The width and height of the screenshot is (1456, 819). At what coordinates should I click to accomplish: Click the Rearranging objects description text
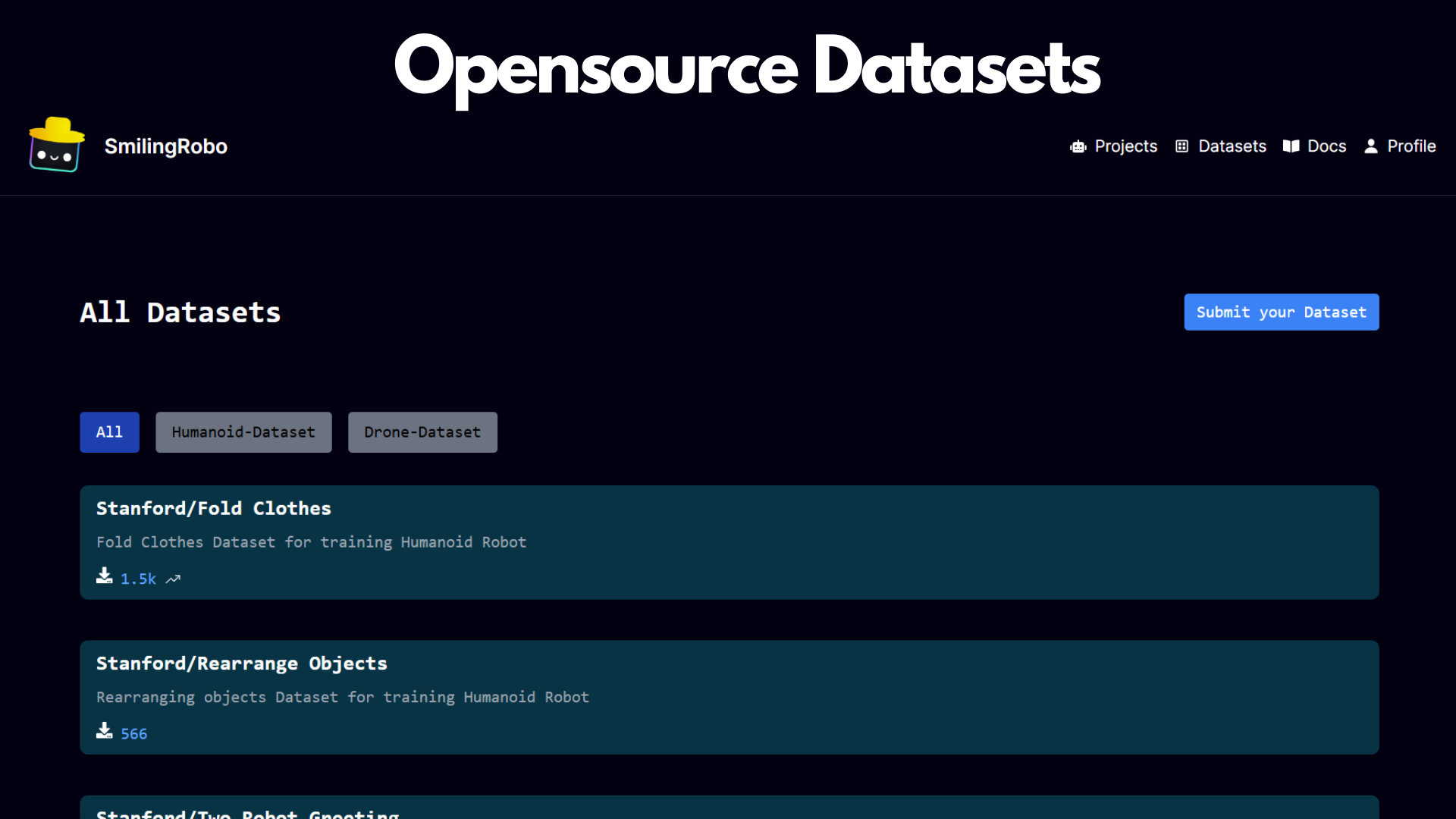pyautogui.click(x=342, y=697)
